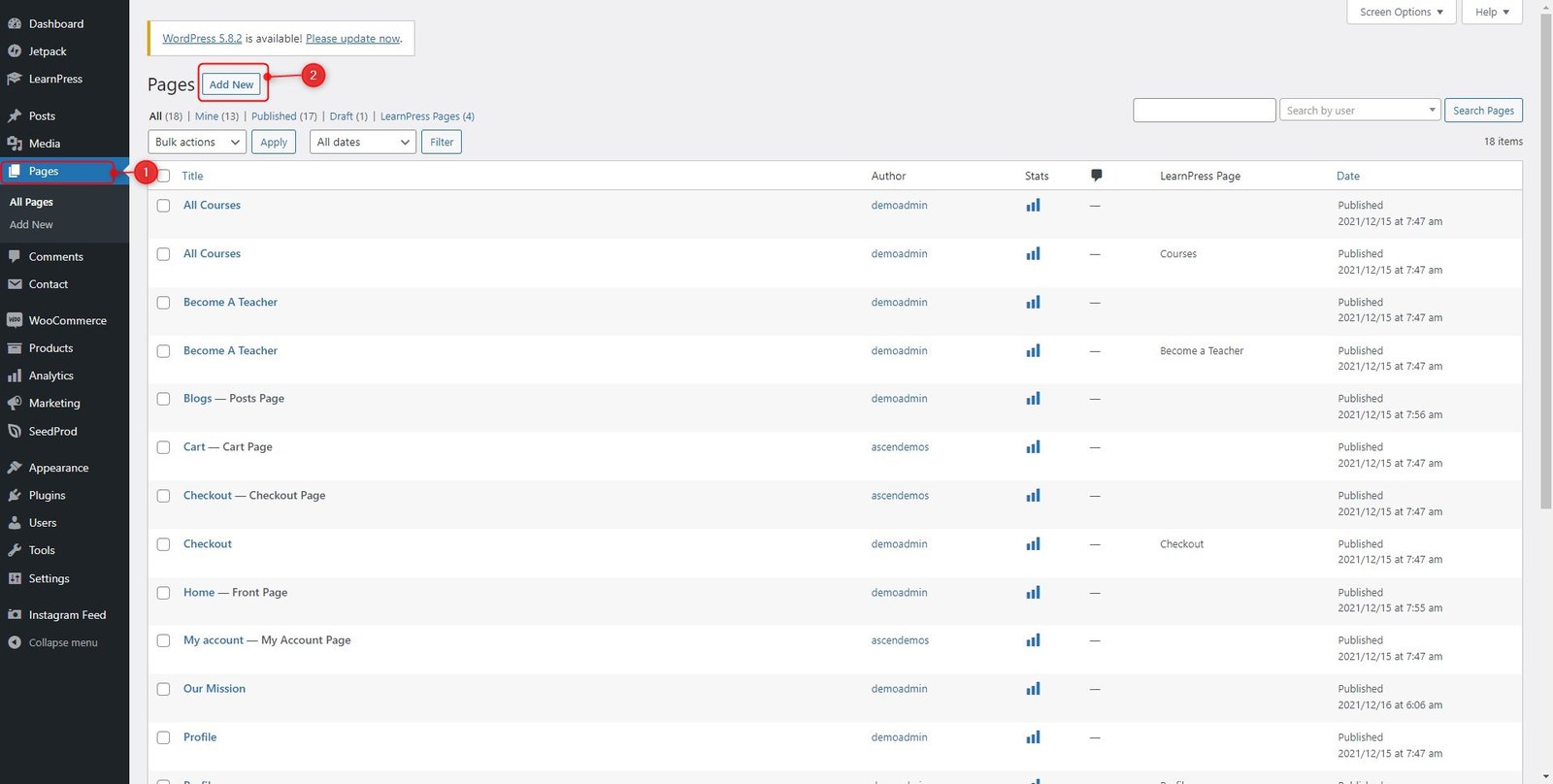Click the Appearance paintbrush icon

point(15,468)
